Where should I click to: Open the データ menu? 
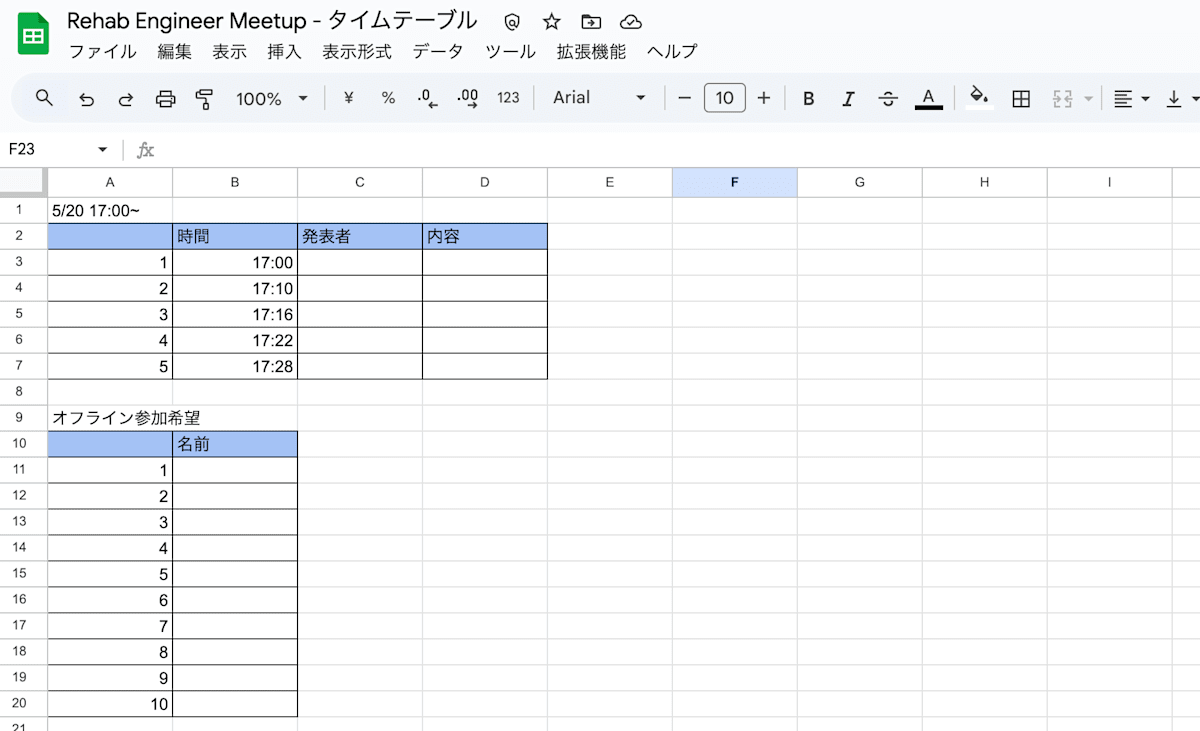pyautogui.click(x=438, y=52)
